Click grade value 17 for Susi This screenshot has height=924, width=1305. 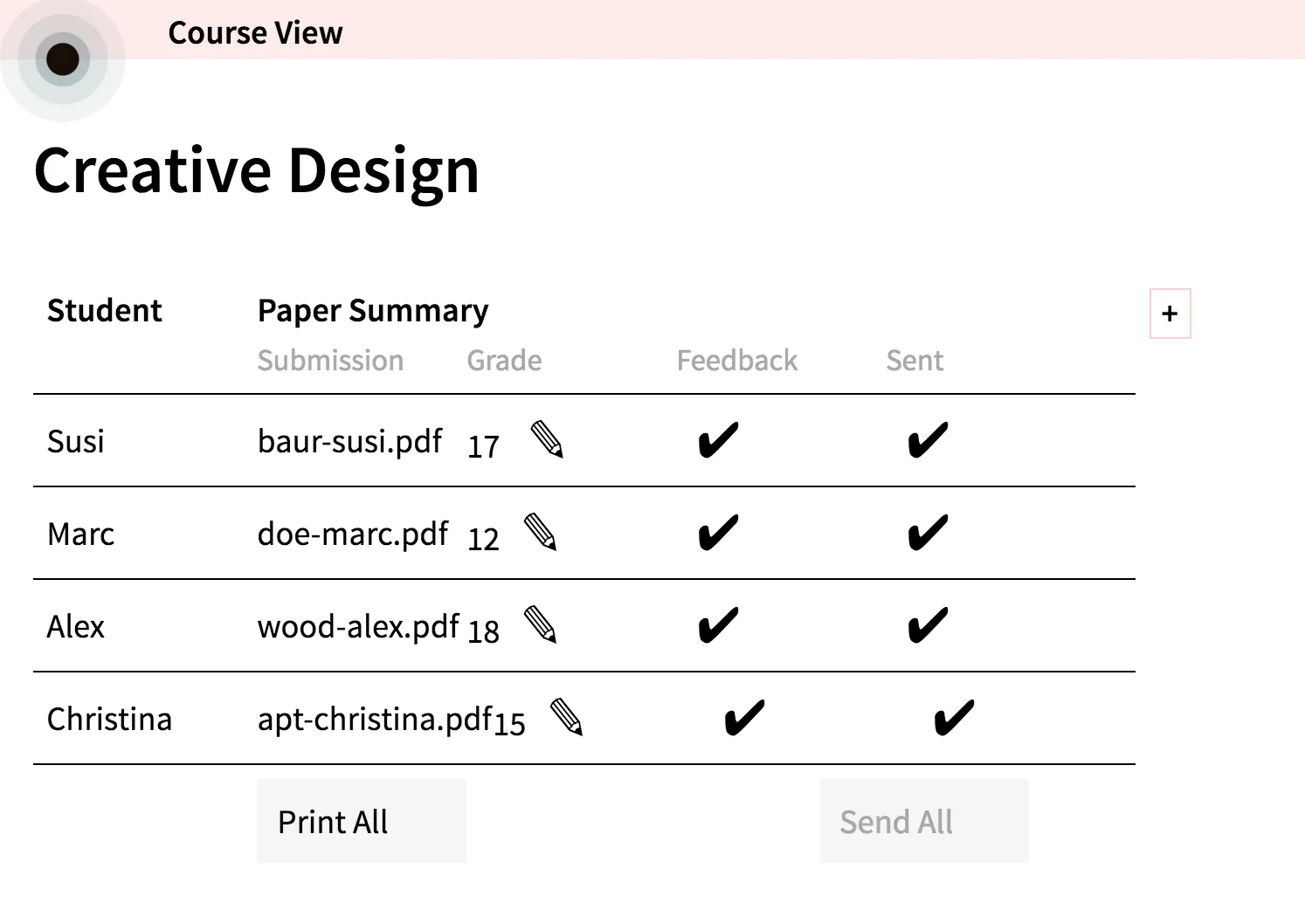(x=483, y=447)
